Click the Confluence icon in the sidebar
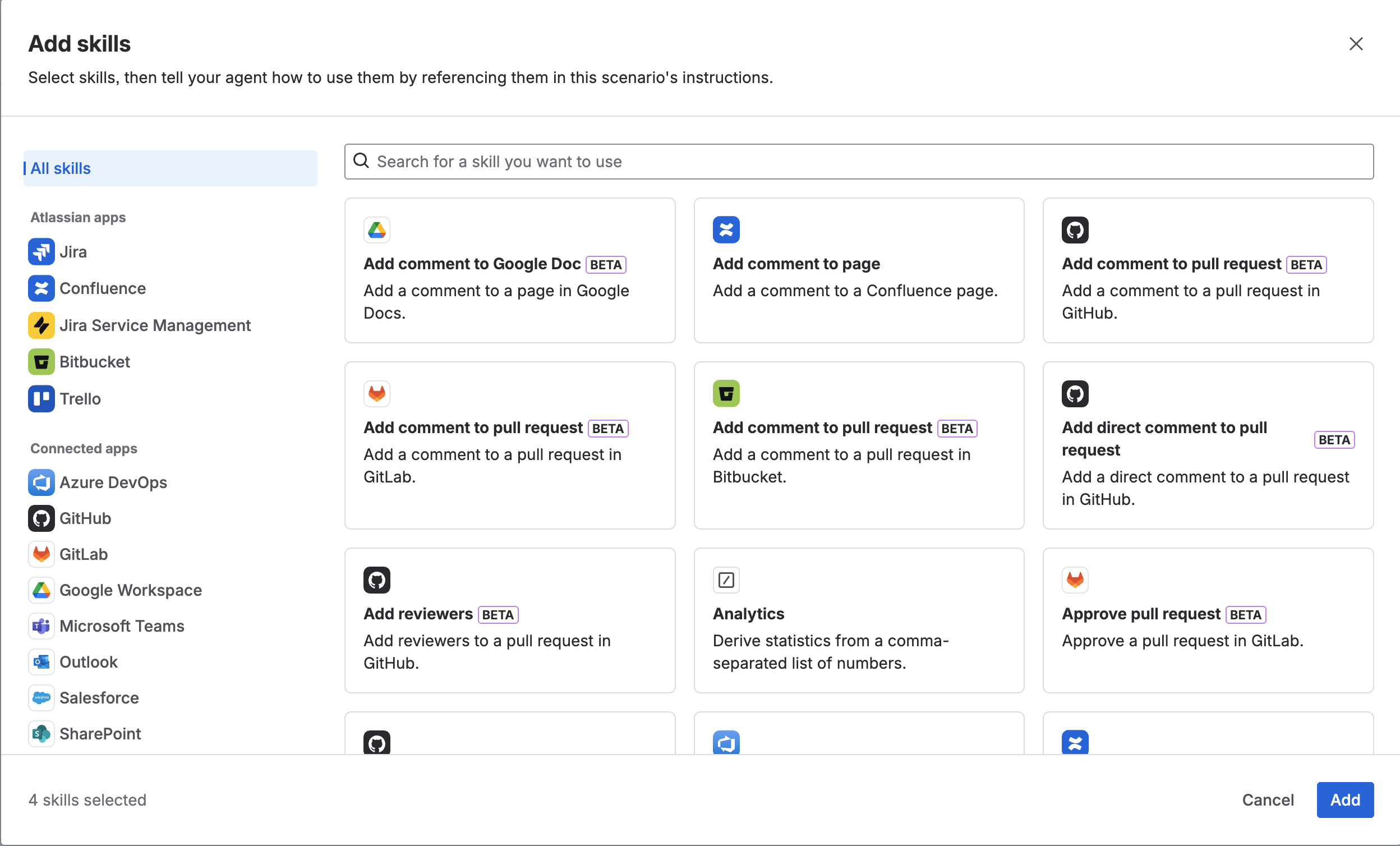This screenshot has width=1400, height=846. [x=41, y=288]
